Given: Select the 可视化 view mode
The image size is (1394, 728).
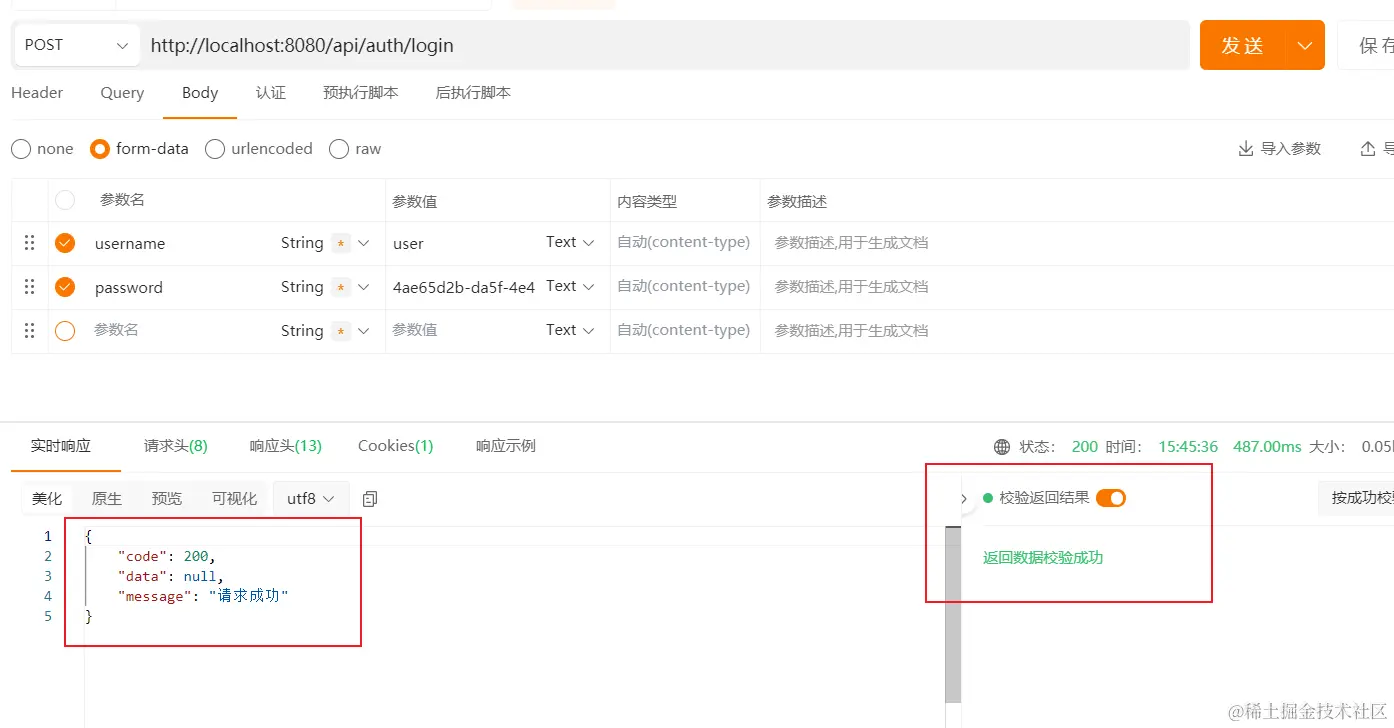Looking at the screenshot, I should 234,498.
